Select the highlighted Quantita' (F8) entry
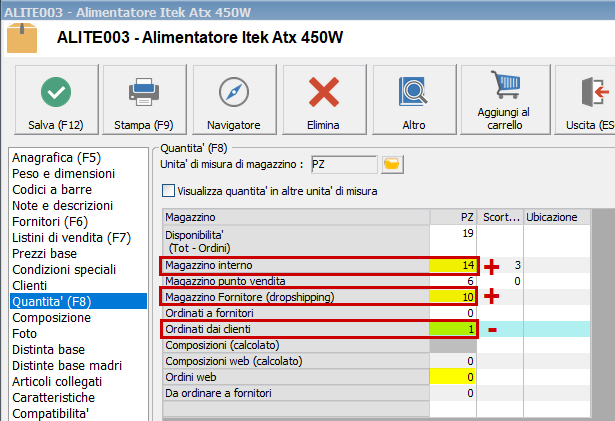Image resolution: width=615 pixels, height=421 pixels. pyautogui.click(x=78, y=301)
